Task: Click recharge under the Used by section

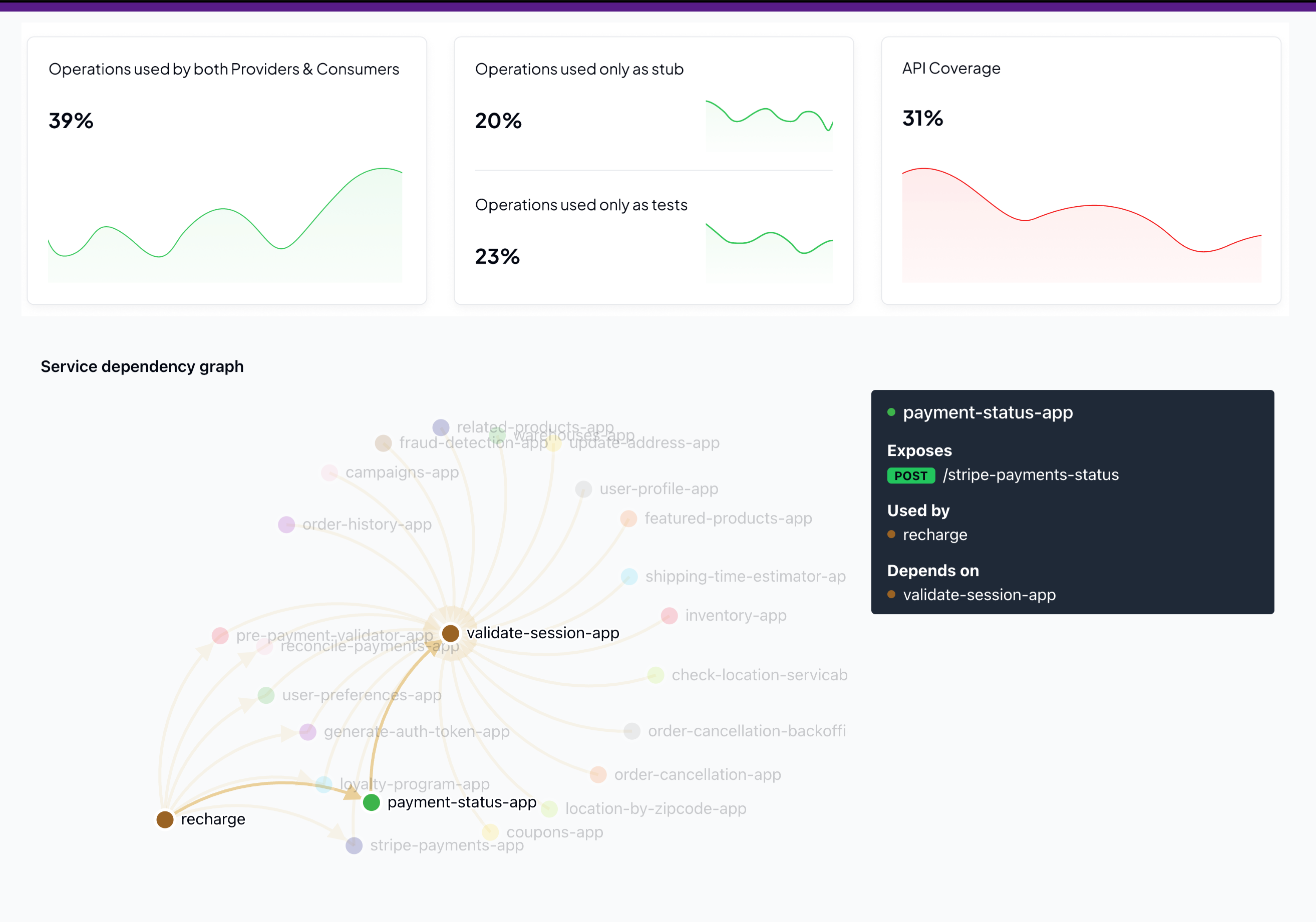Action: [x=935, y=535]
